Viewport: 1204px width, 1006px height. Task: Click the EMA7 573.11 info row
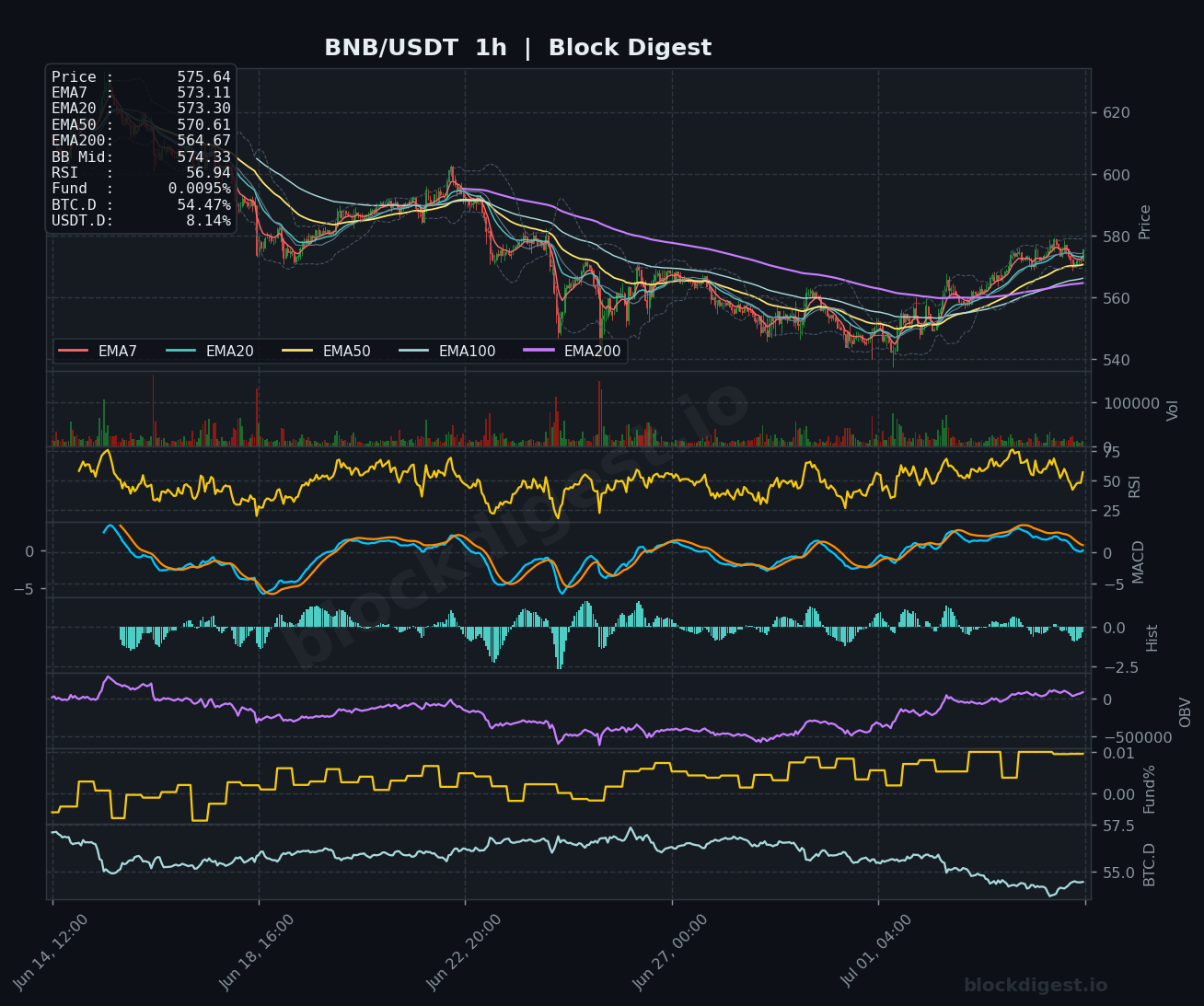click(x=141, y=93)
